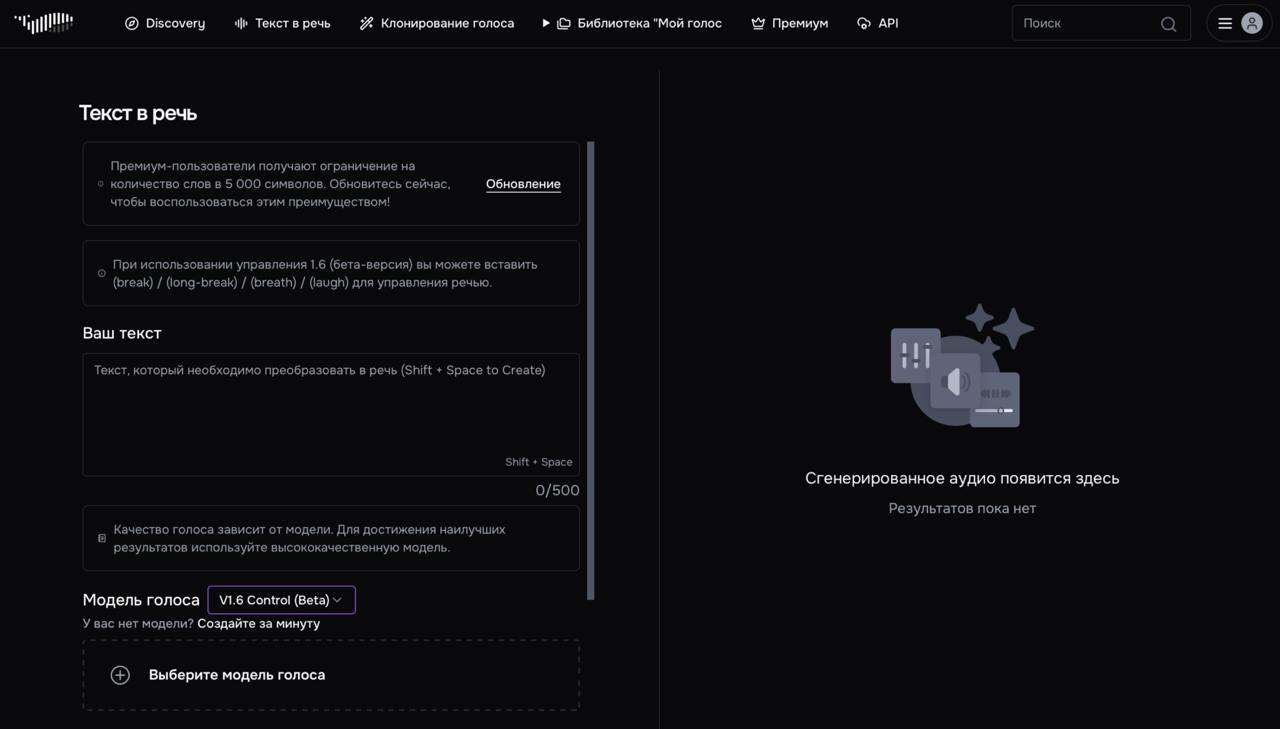Open the Премиум menu item

(x=789, y=23)
